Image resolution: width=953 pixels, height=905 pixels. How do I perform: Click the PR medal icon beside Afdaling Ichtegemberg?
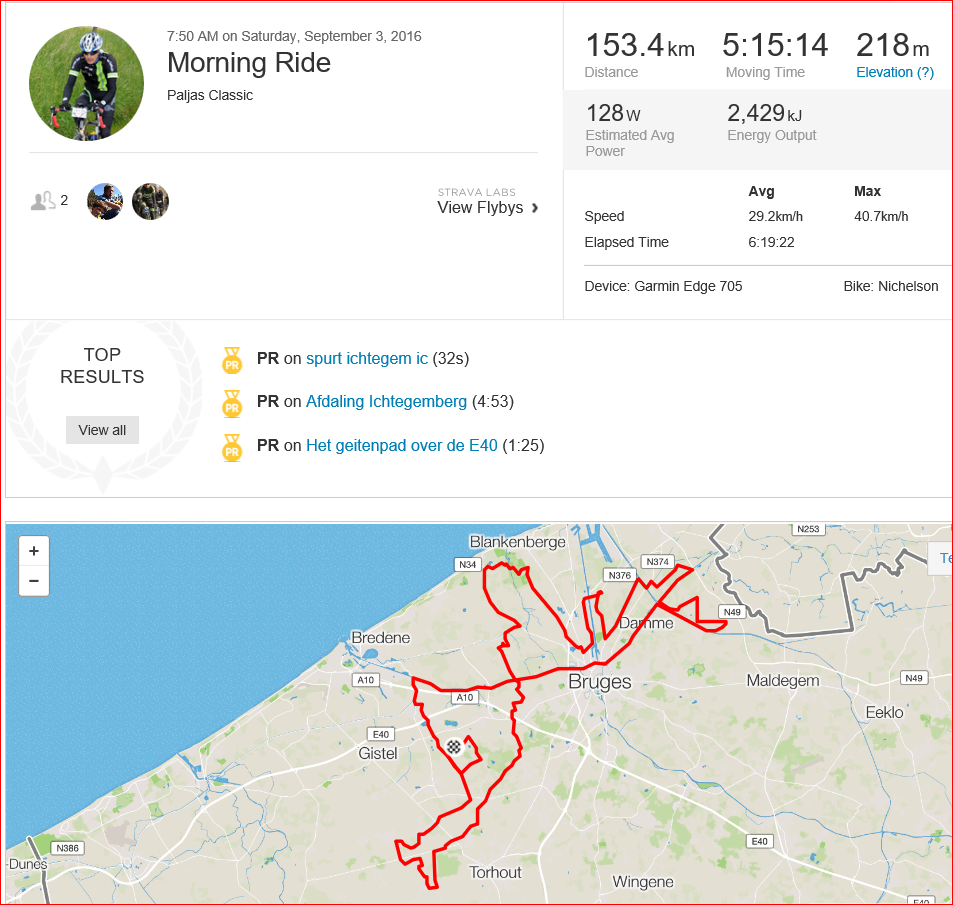pyautogui.click(x=232, y=404)
